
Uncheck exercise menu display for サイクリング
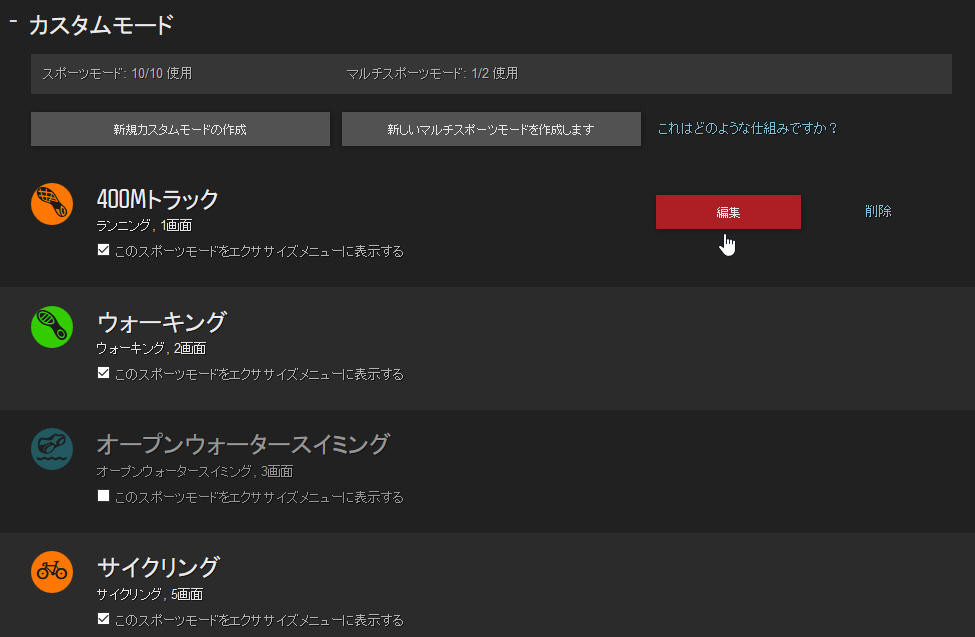click(103, 619)
